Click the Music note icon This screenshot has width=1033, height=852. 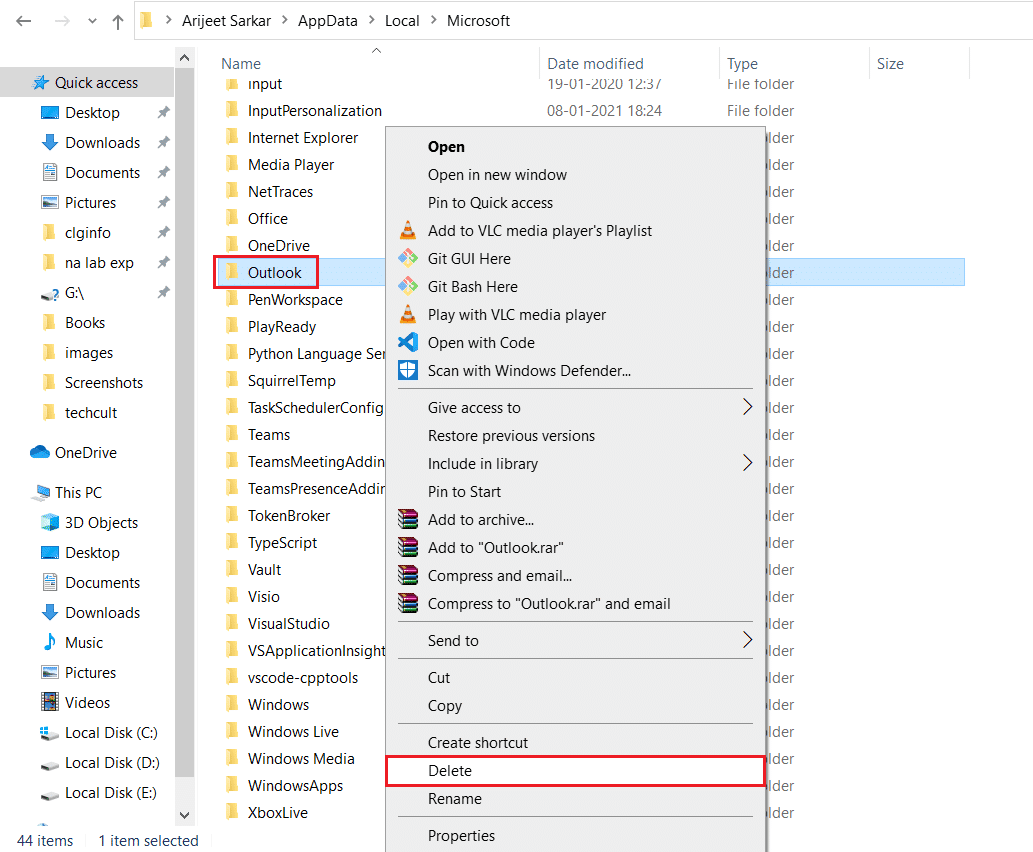(49, 642)
